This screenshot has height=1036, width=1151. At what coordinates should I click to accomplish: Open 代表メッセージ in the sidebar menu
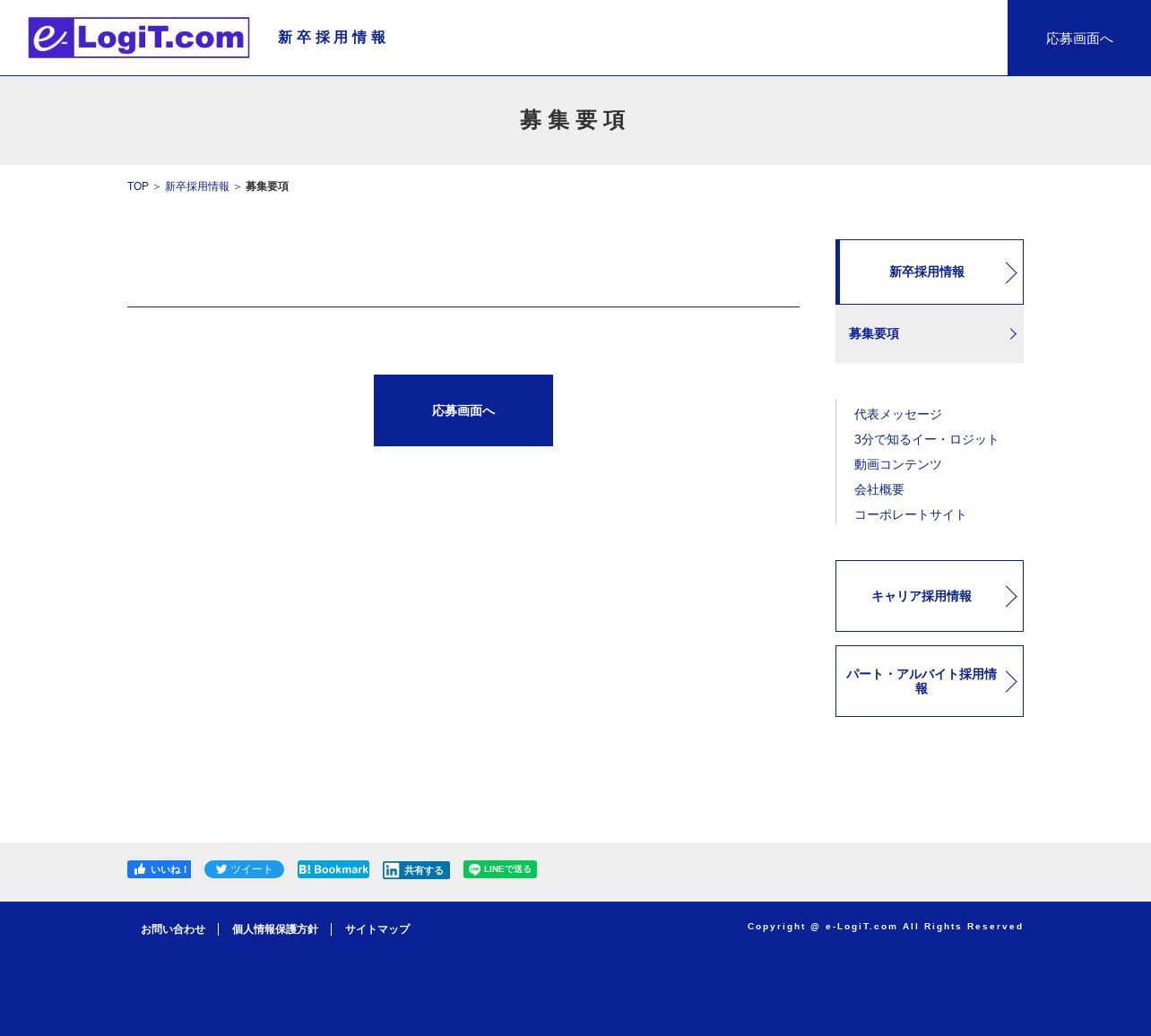pos(898,414)
